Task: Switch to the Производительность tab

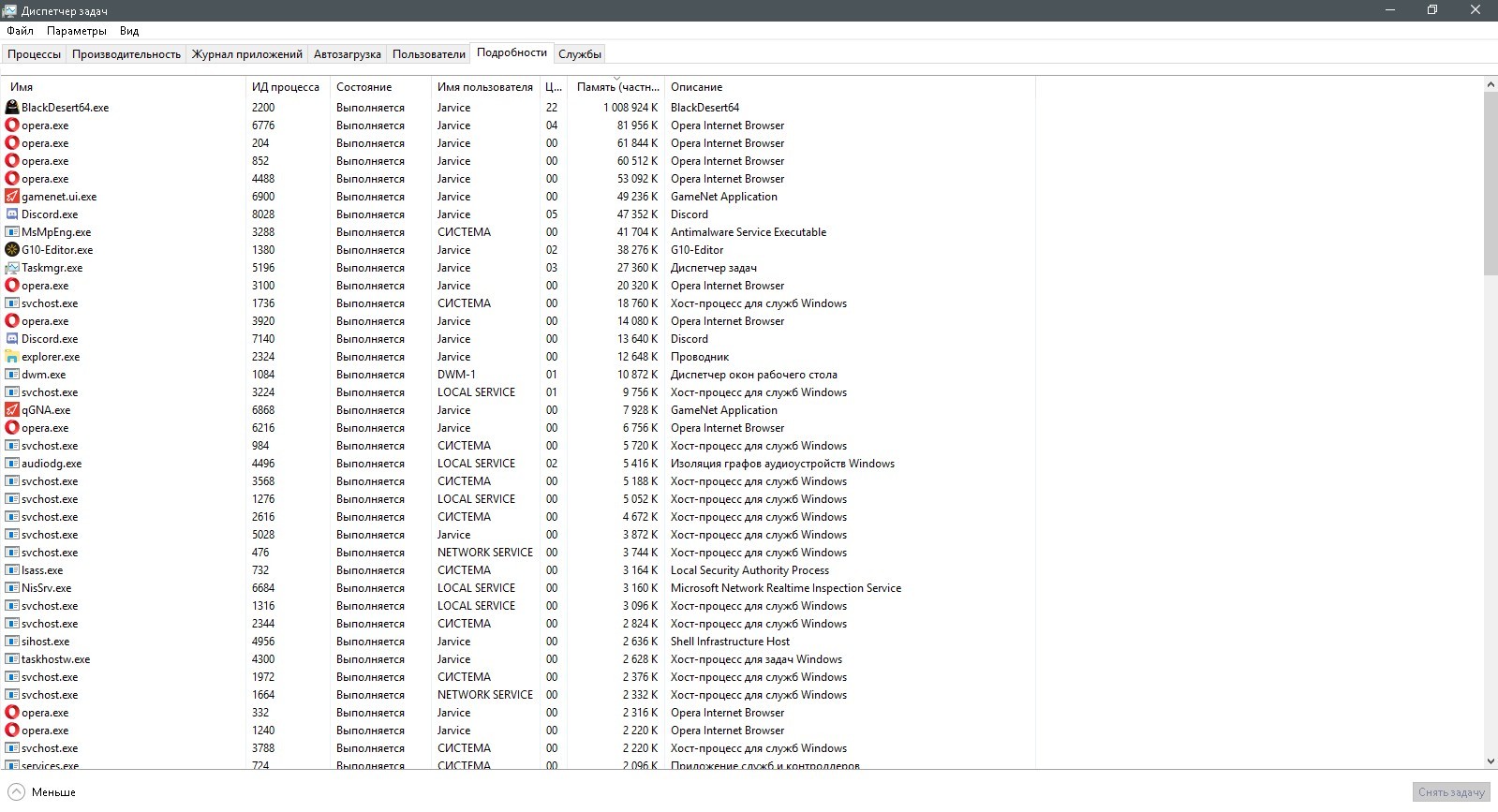Action: 126,54
